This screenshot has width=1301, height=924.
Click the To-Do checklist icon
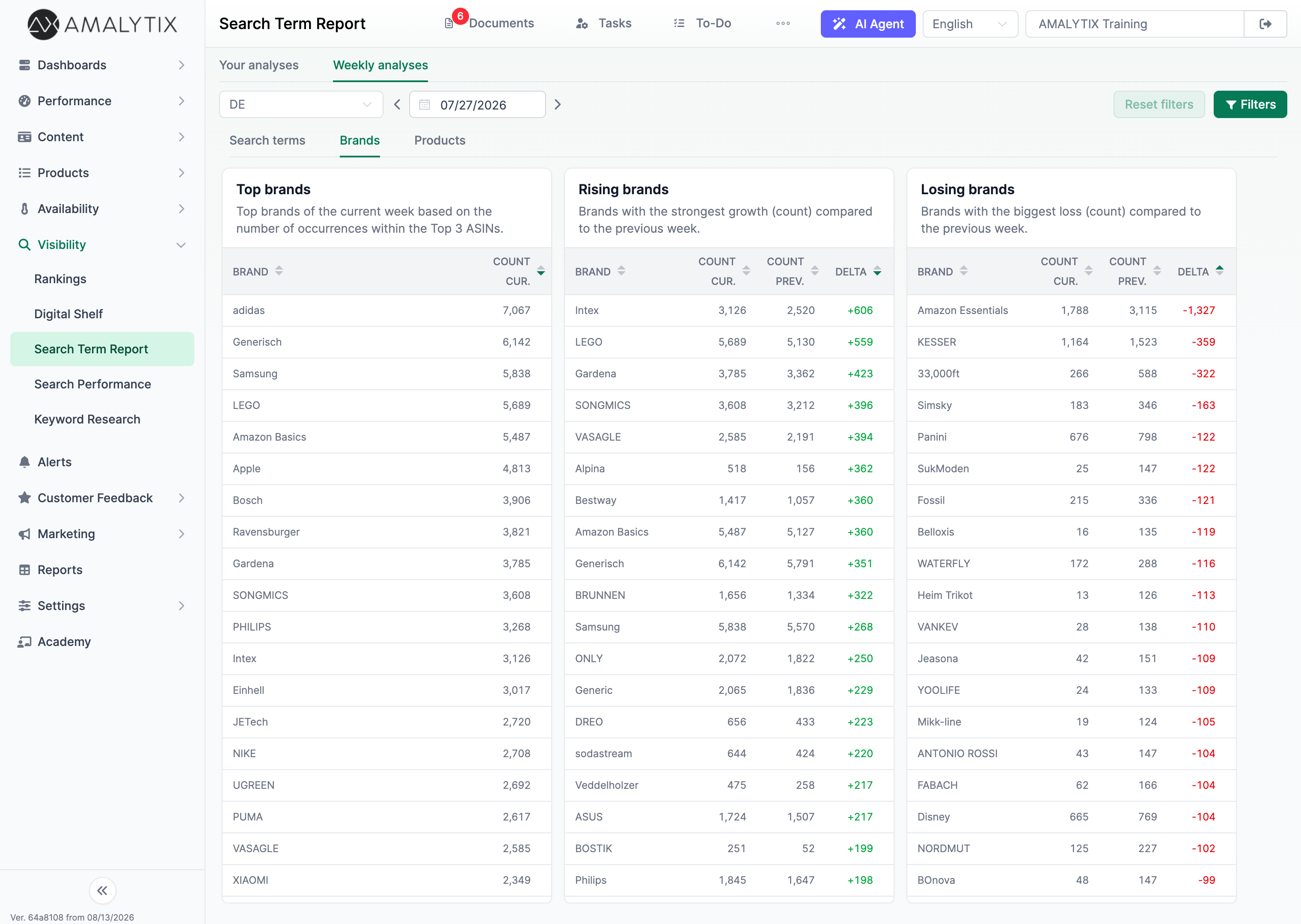coord(679,24)
